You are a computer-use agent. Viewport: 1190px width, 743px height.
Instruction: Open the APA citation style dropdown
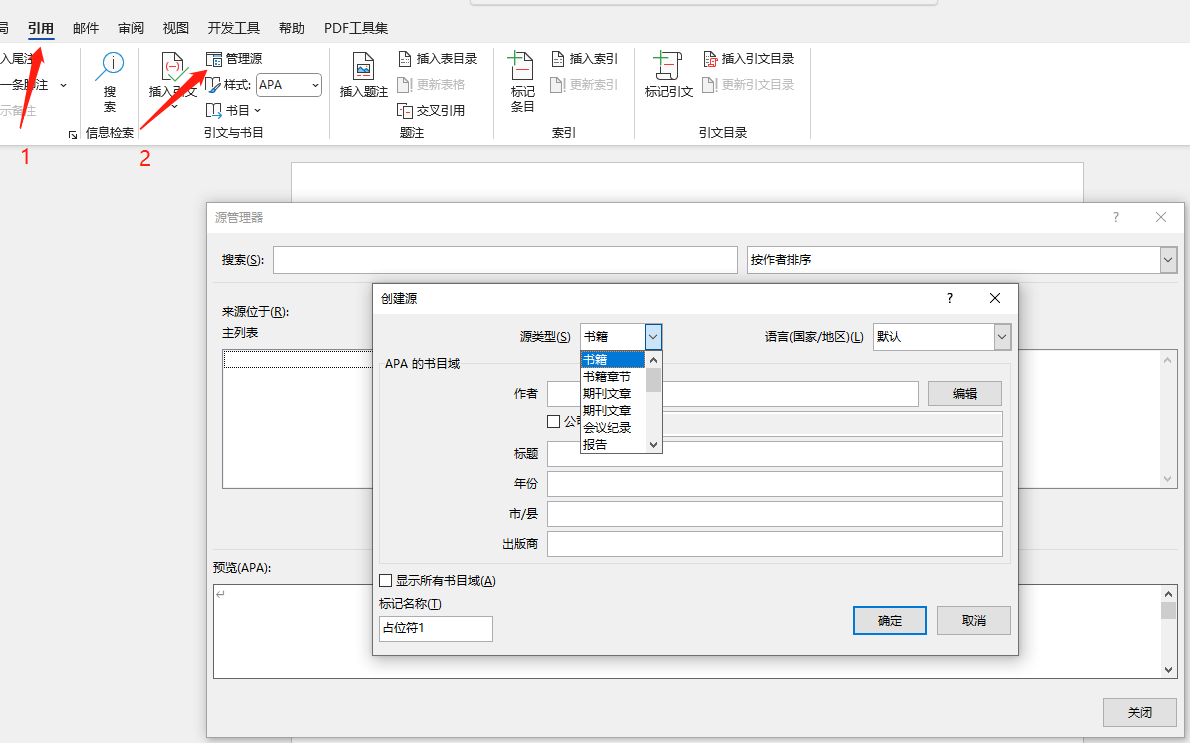314,85
